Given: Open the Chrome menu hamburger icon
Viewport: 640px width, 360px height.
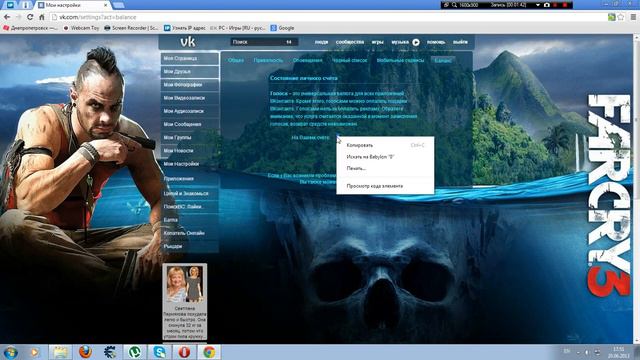Looking at the screenshot, I should point(633,17).
